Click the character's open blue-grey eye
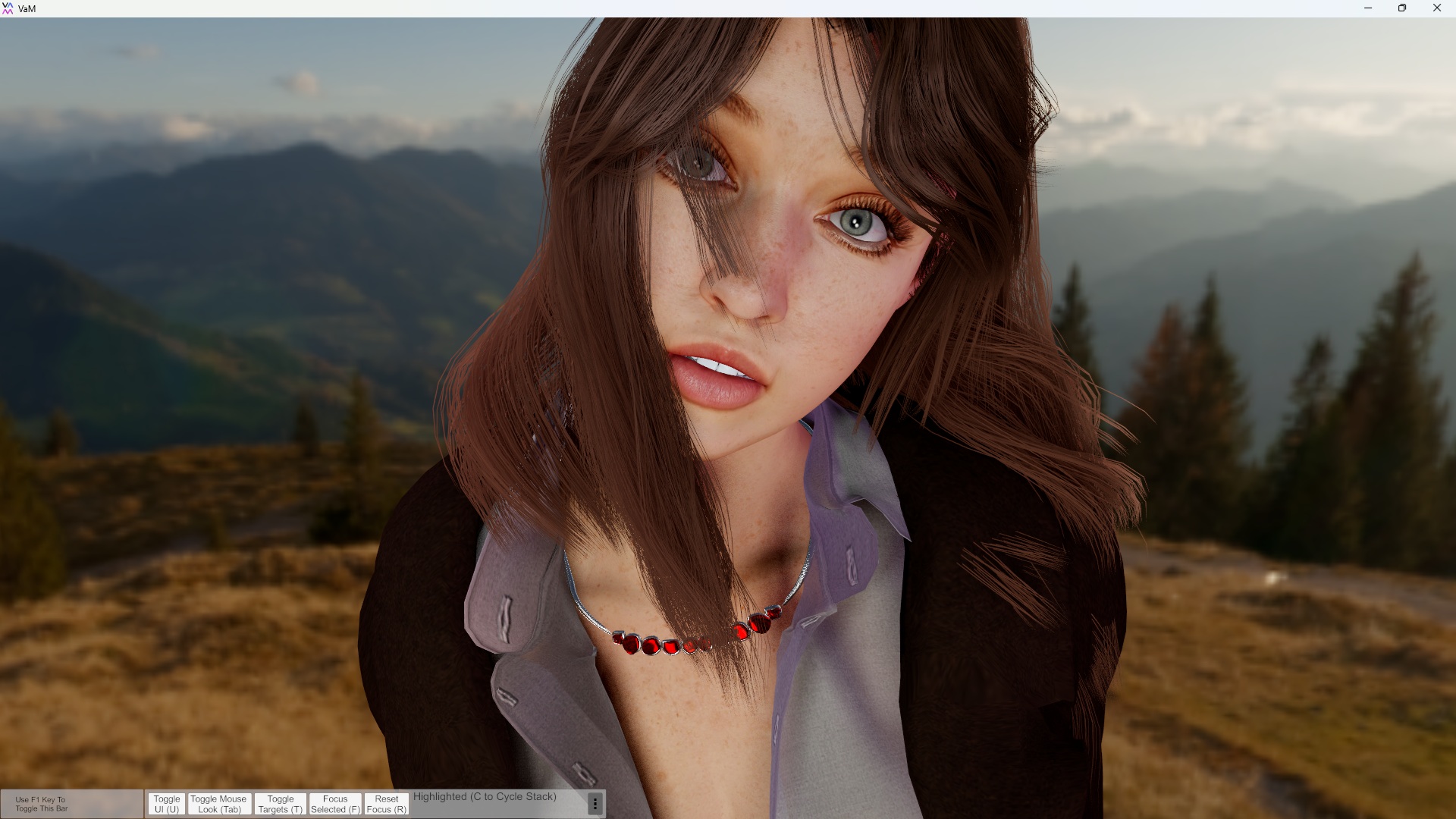The height and width of the screenshot is (819, 1456). tap(857, 223)
